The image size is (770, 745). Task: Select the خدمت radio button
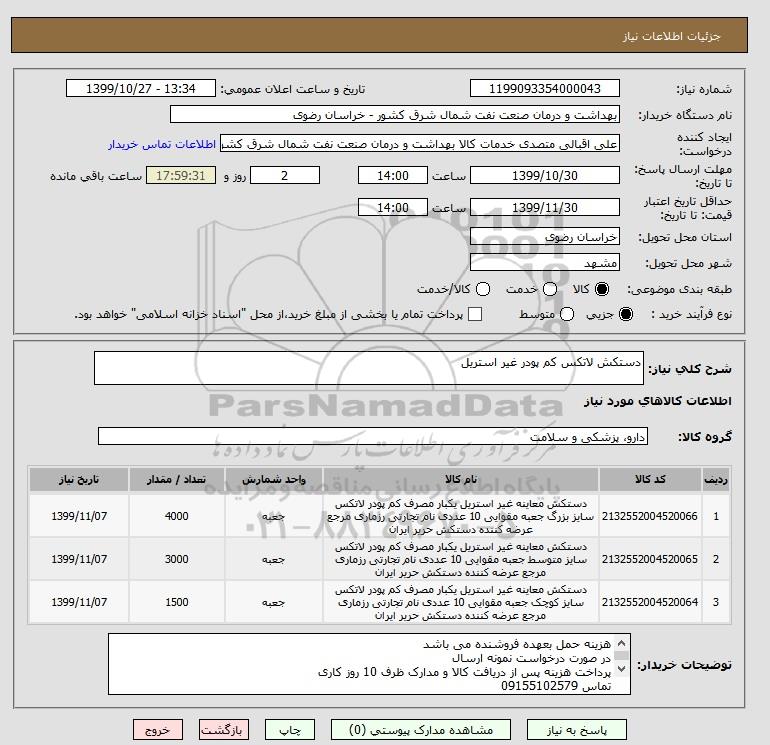click(x=550, y=289)
